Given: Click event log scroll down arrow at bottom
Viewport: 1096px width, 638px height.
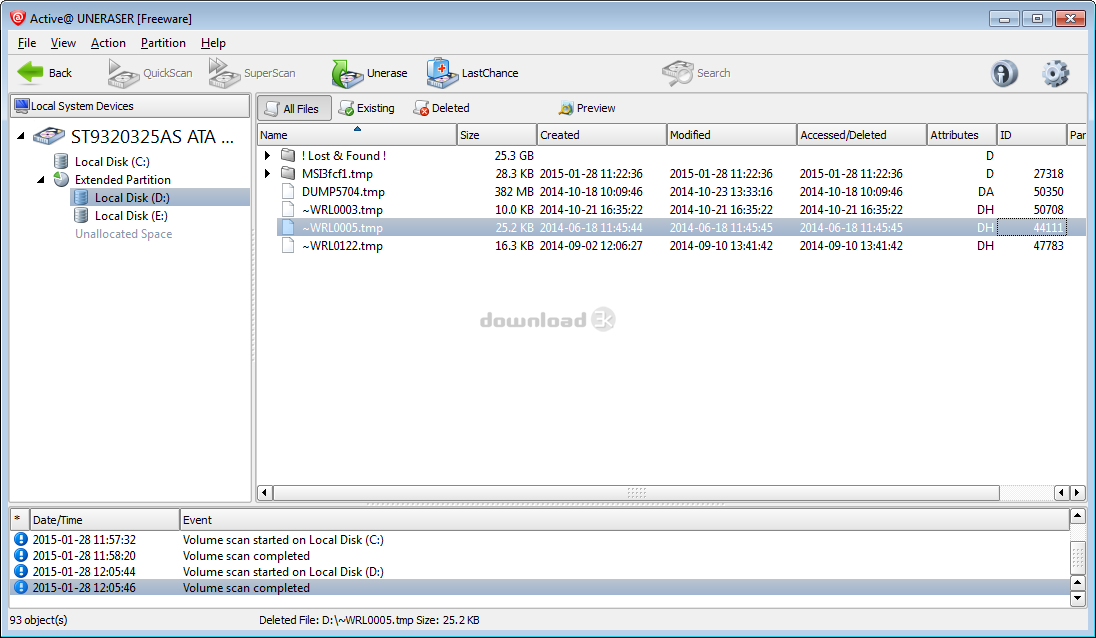Looking at the screenshot, I should [1078, 599].
